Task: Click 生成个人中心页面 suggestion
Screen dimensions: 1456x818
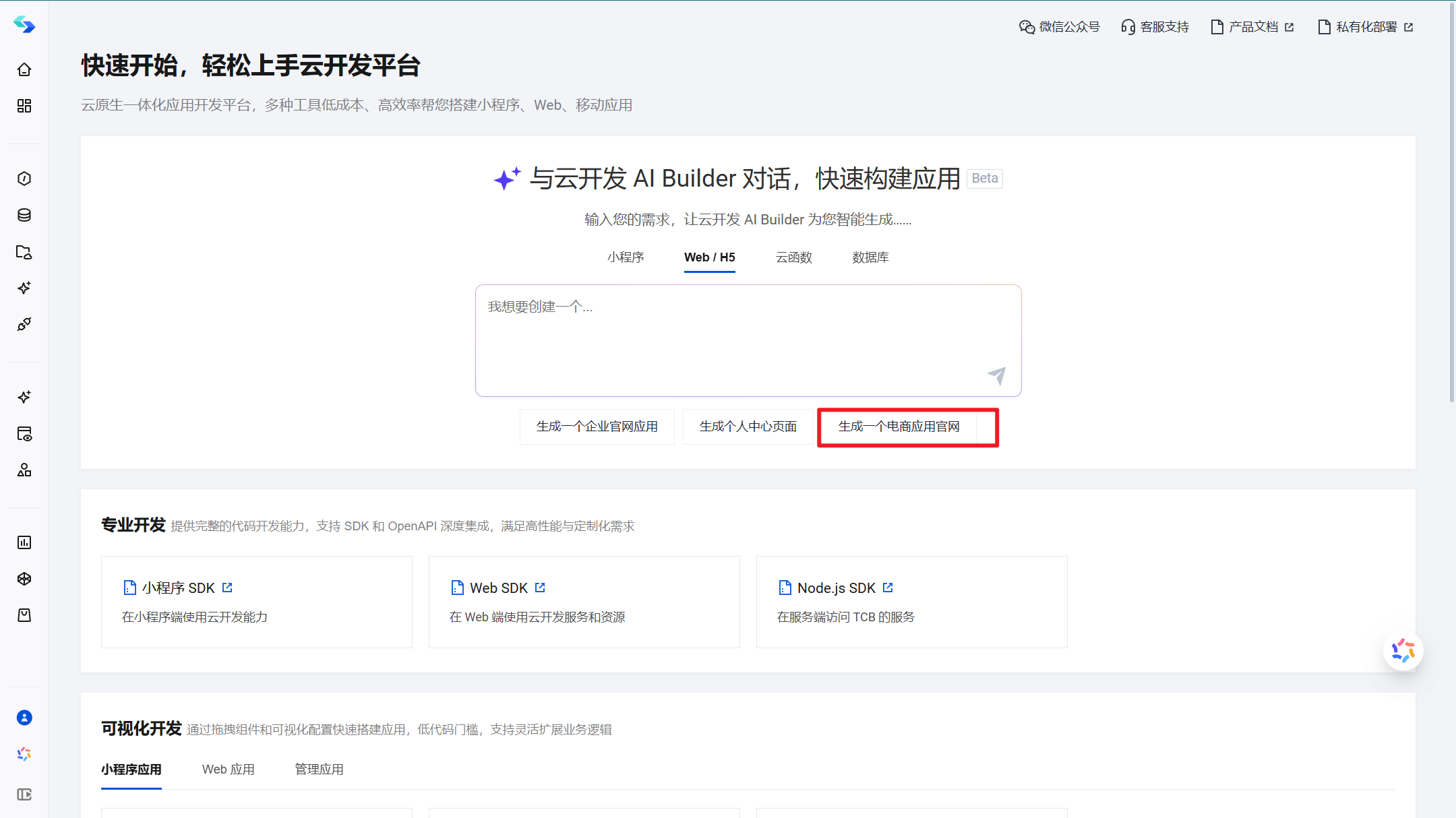Action: [x=748, y=427]
